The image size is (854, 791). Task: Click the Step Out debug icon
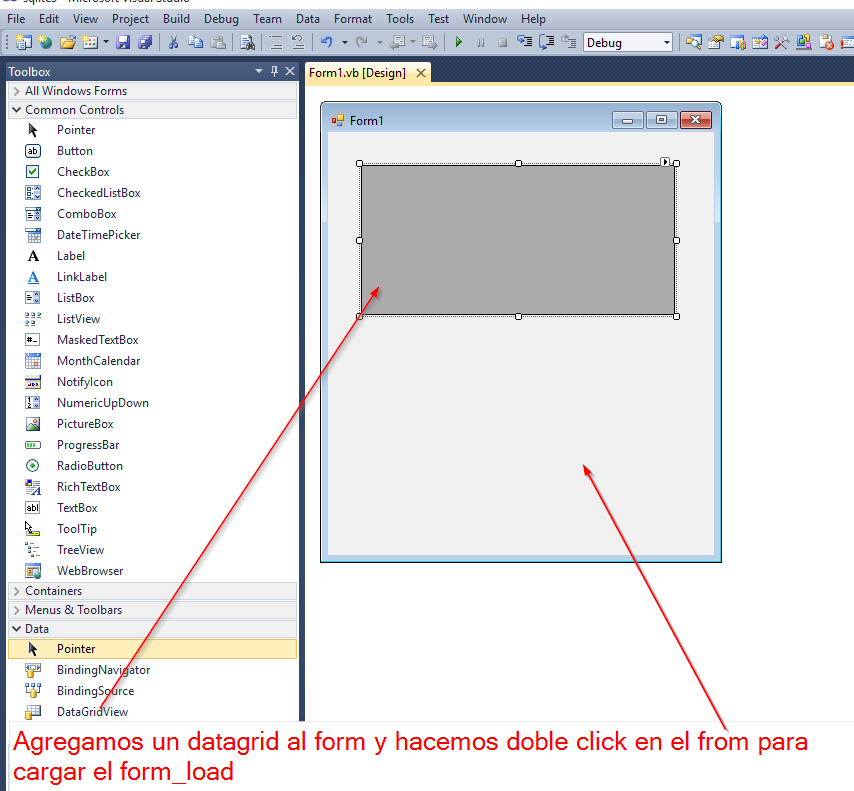(x=569, y=42)
